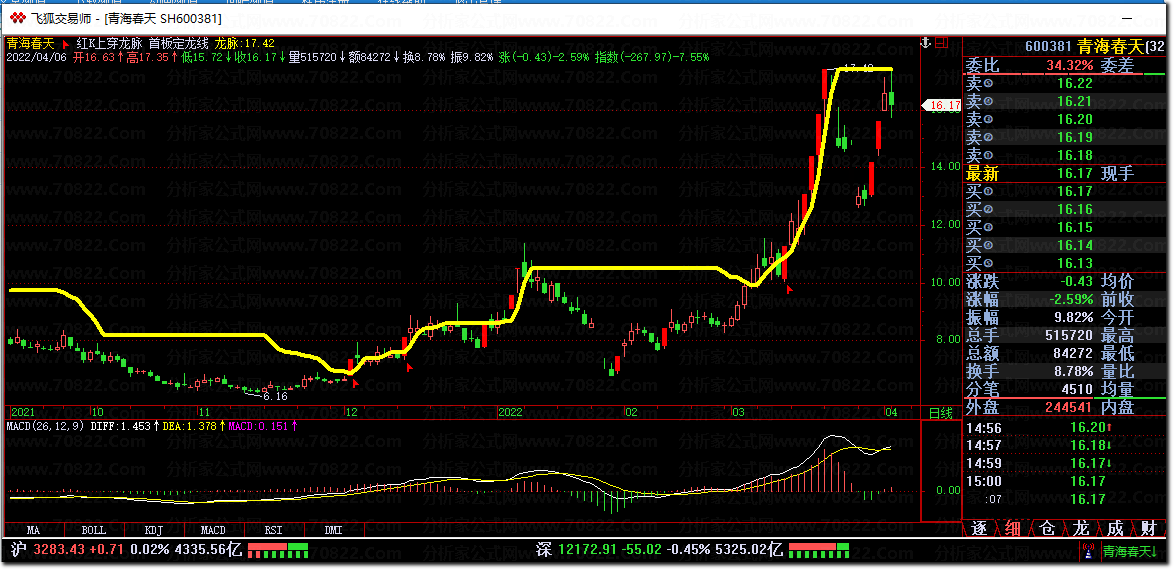Click buy-one price 16.17 in 买 row
Image resolution: width=1175 pixels, height=570 pixels.
click(1075, 191)
